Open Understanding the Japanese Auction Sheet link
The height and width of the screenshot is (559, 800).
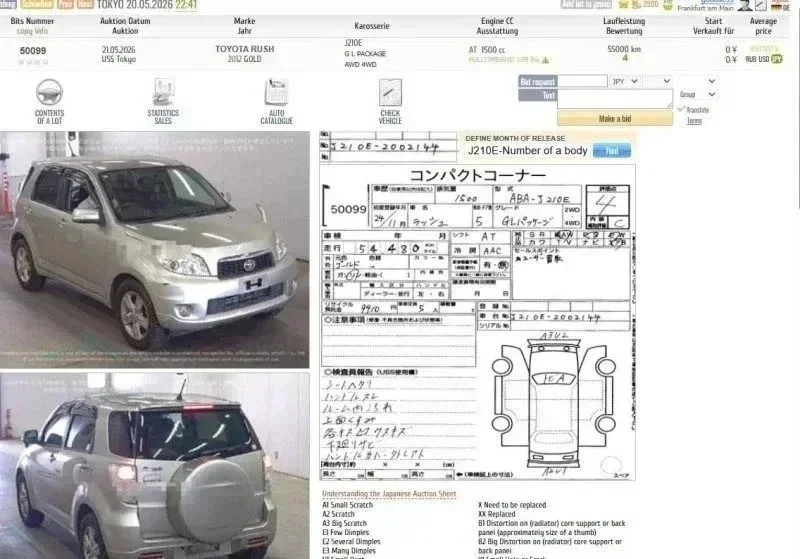point(389,494)
